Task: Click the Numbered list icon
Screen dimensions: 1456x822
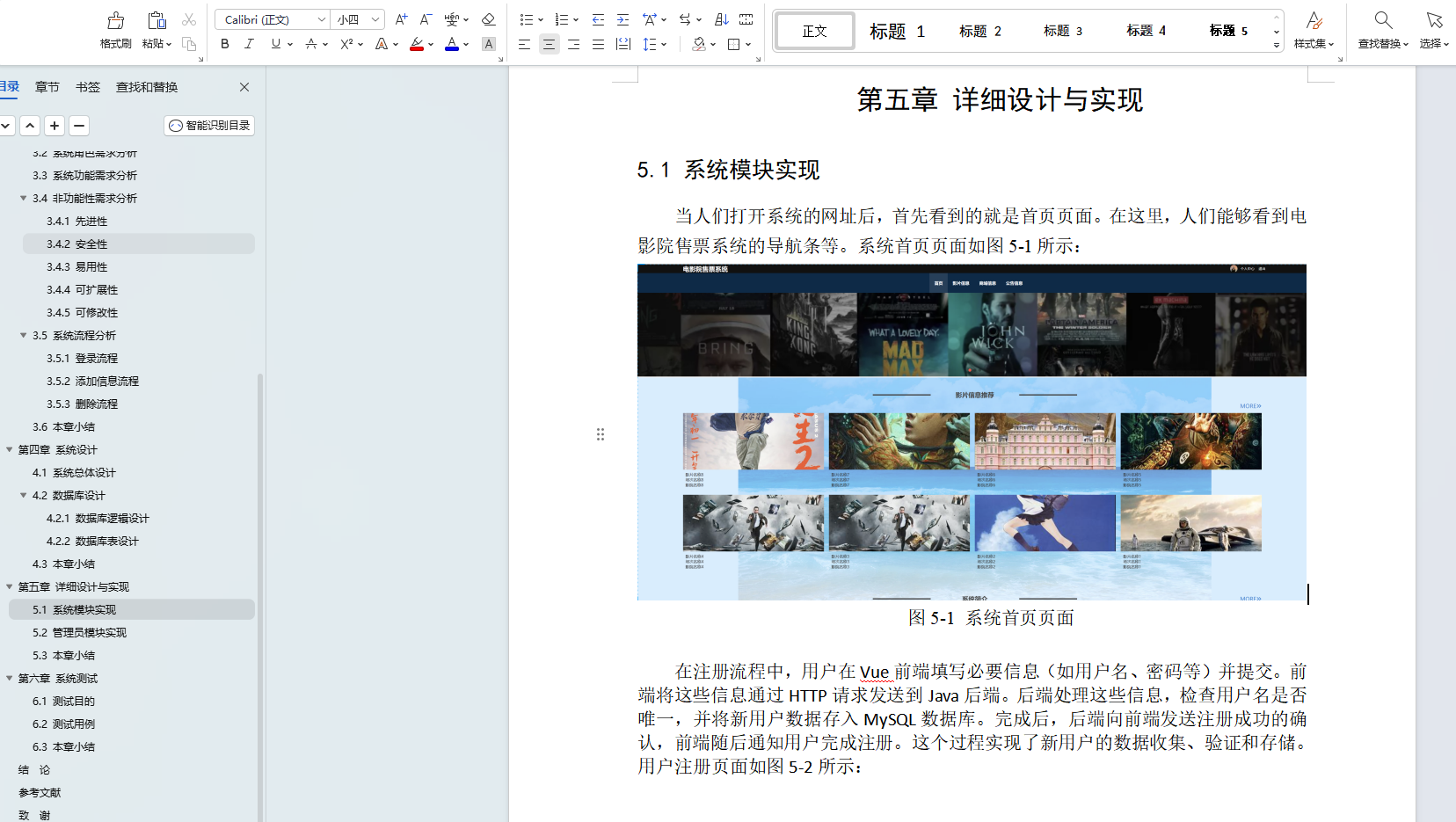Action: point(562,19)
